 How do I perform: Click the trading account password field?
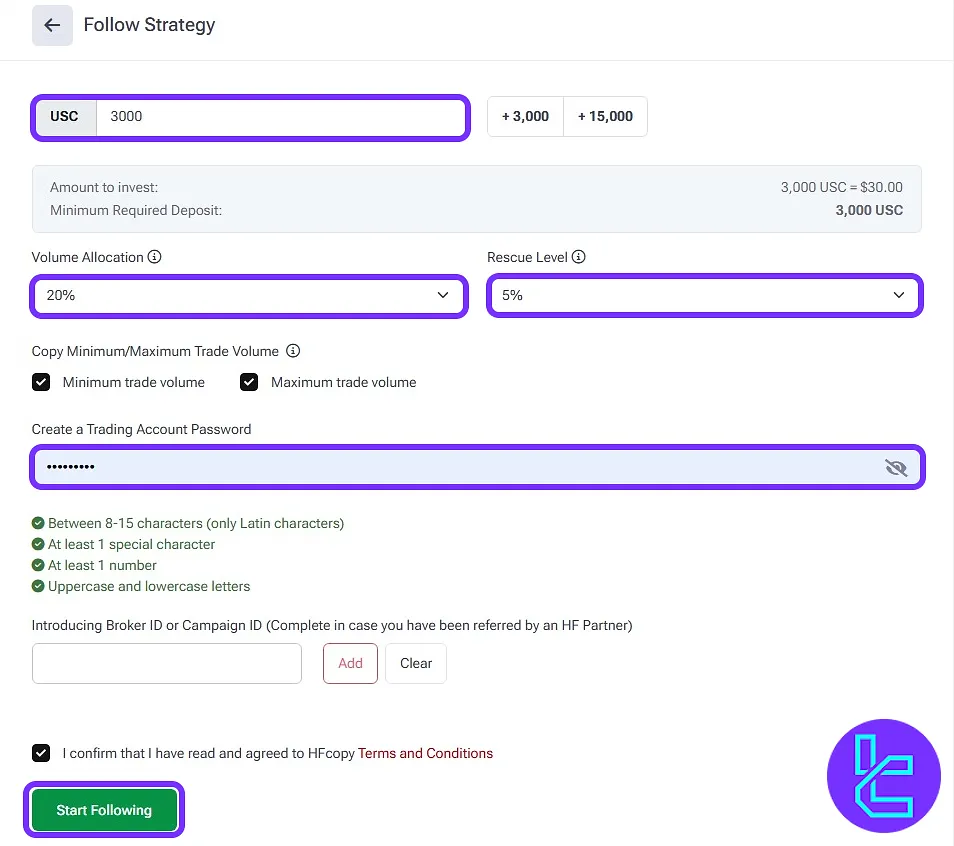pyautogui.click(x=477, y=467)
